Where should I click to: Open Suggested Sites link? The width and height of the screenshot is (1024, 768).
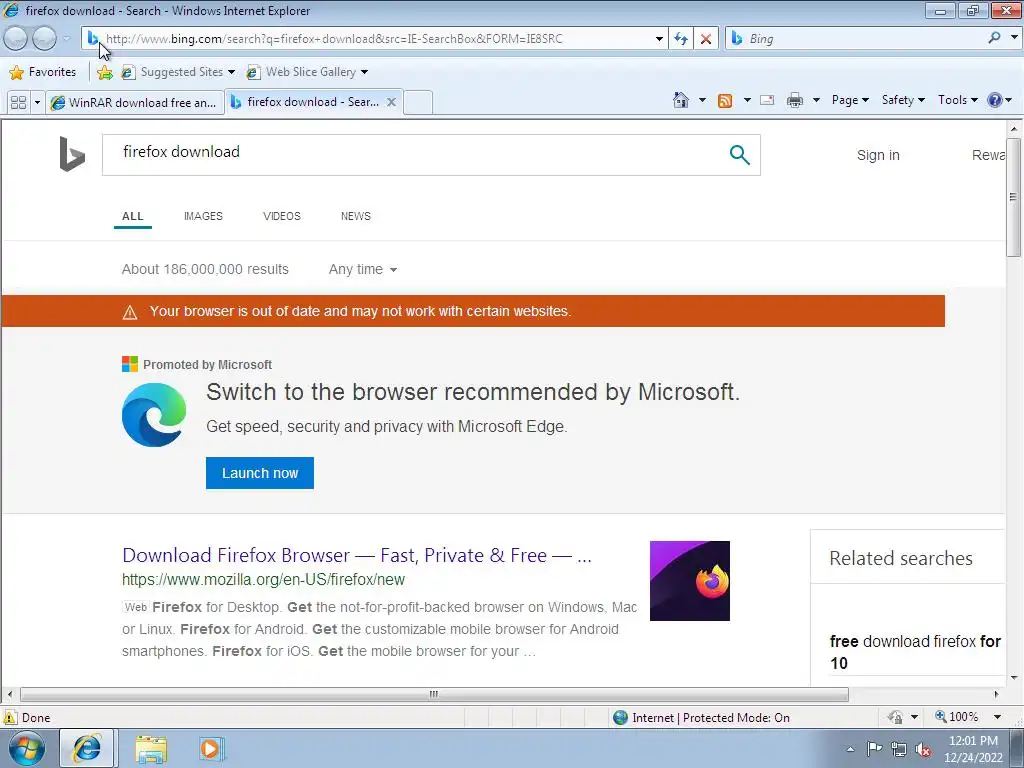coord(178,72)
